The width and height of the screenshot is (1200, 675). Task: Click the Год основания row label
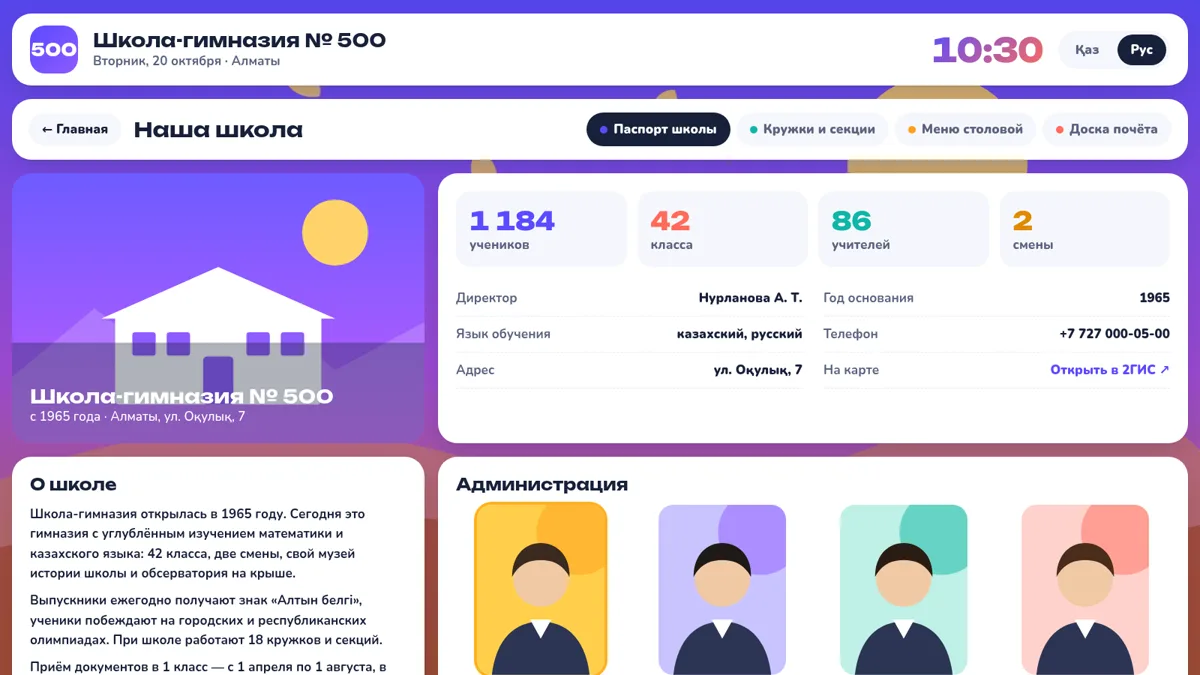(868, 298)
